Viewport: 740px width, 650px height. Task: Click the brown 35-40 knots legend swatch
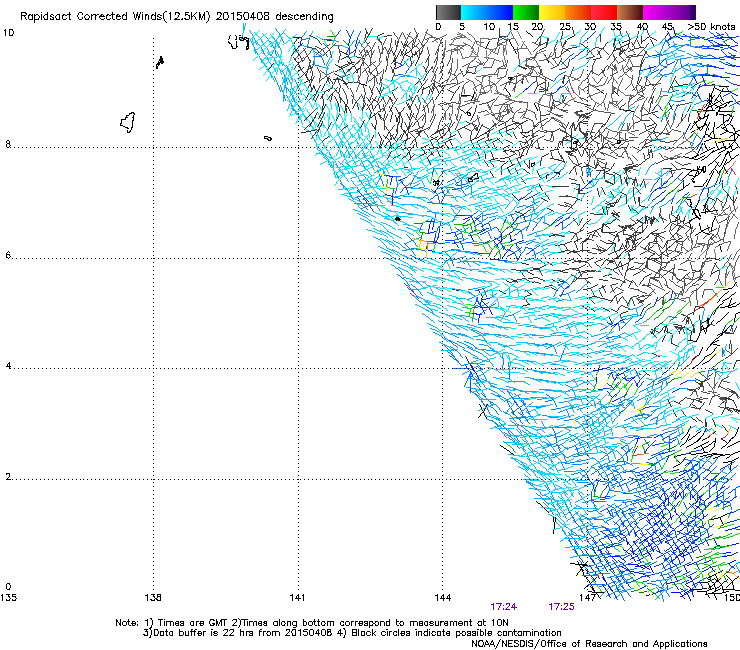(x=630, y=12)
